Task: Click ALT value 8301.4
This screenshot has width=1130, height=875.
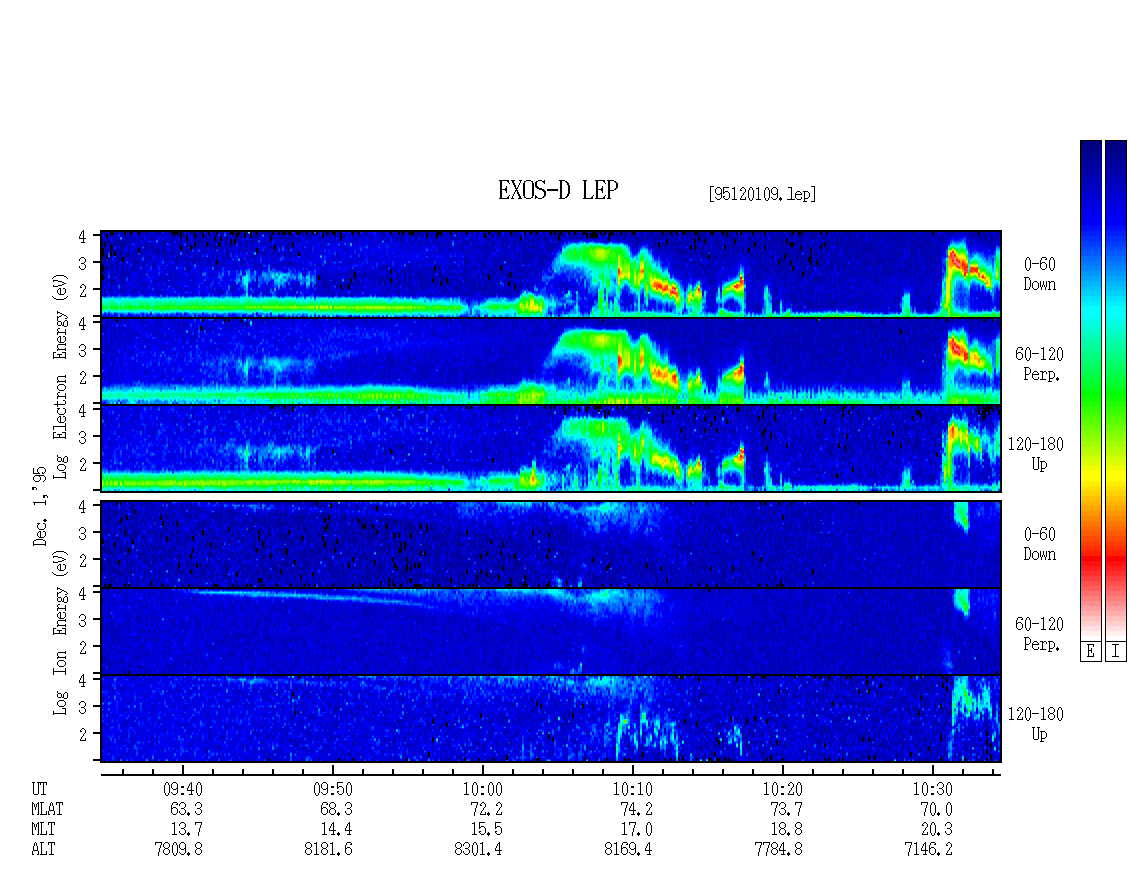Action: pyautogui.click(x=479, y=850)
